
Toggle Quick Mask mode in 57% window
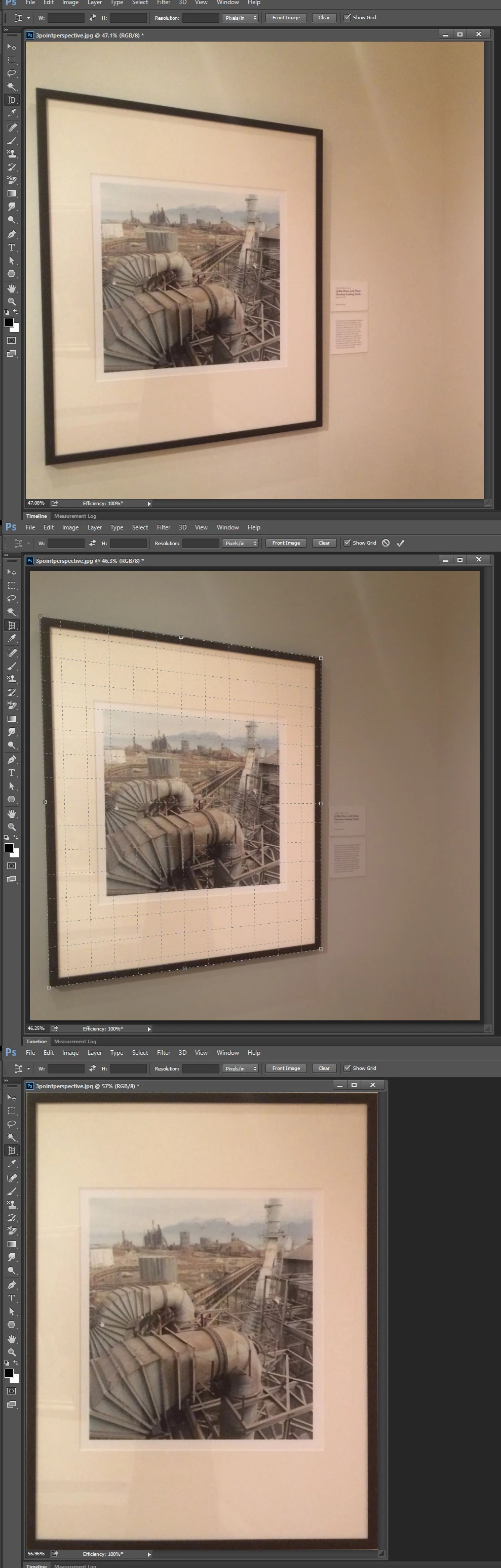coord(12,1391)
